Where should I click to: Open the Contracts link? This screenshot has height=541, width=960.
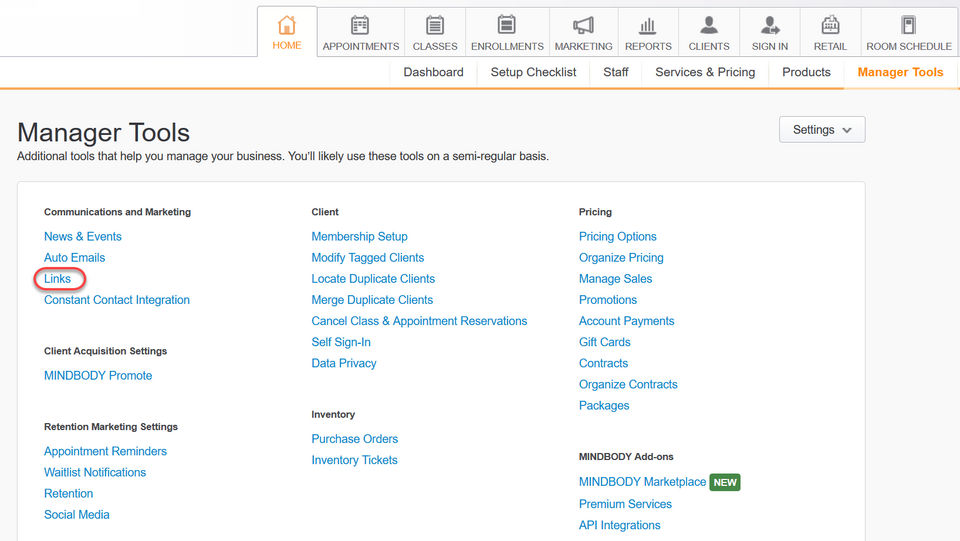coord(604,363)
